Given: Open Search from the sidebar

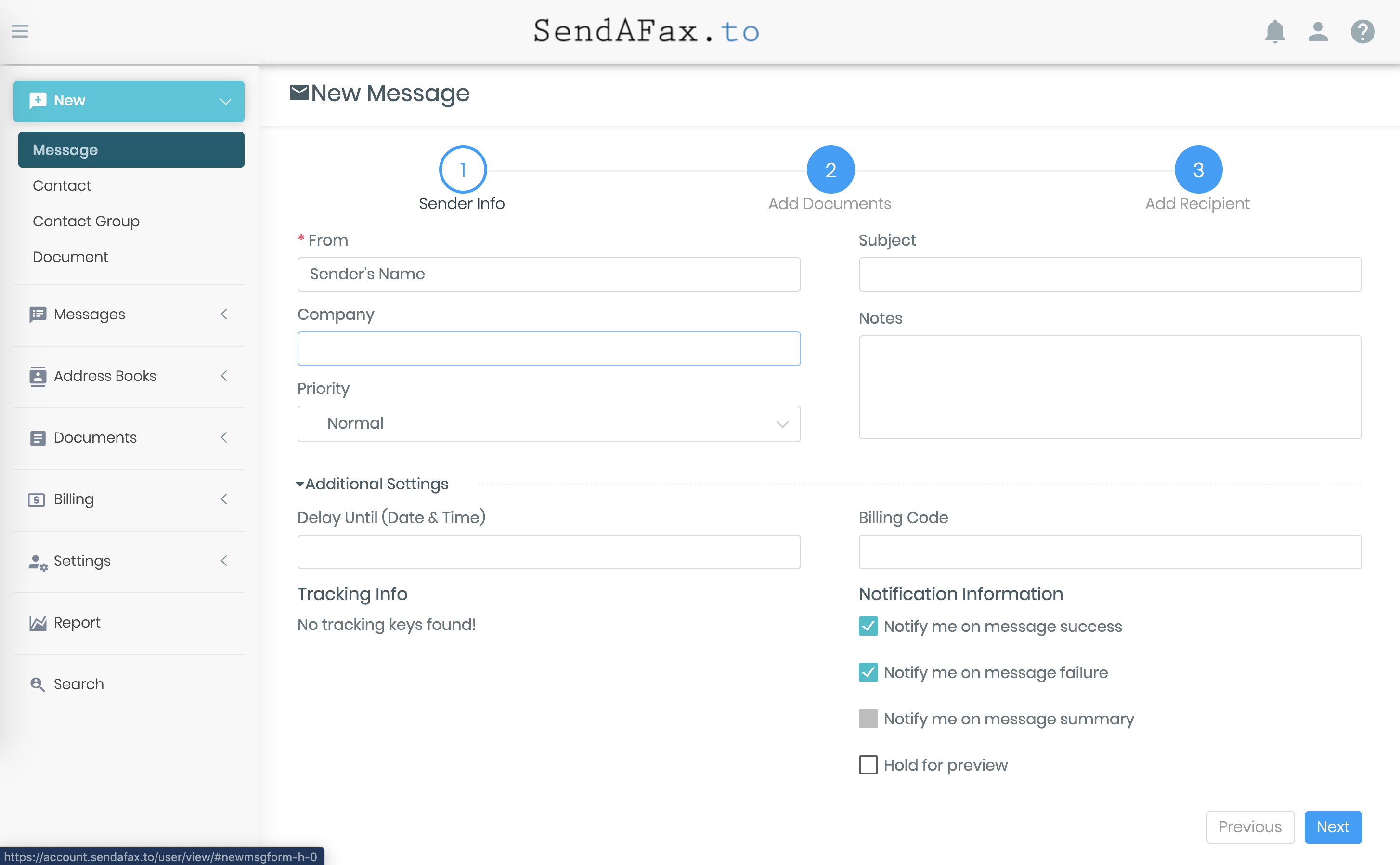Looking at the screenshot, I should click(78, 685).
